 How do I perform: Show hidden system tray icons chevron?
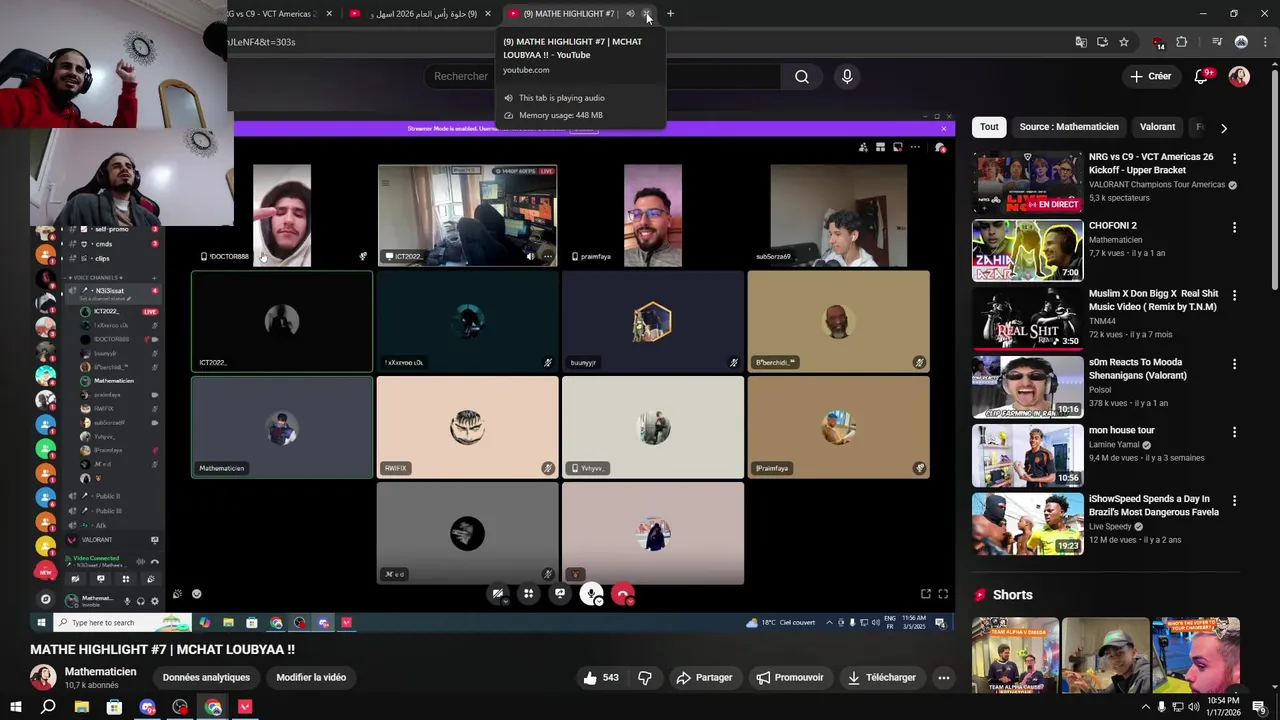pos(1145,707)
